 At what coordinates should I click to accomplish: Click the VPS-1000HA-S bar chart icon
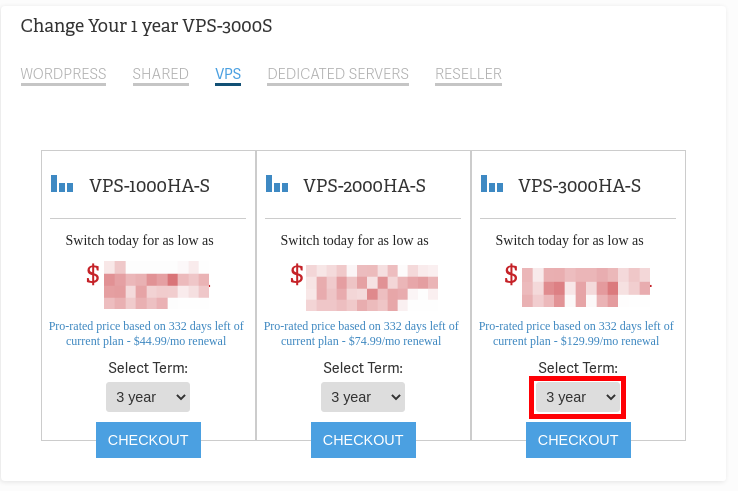[62, 184]
